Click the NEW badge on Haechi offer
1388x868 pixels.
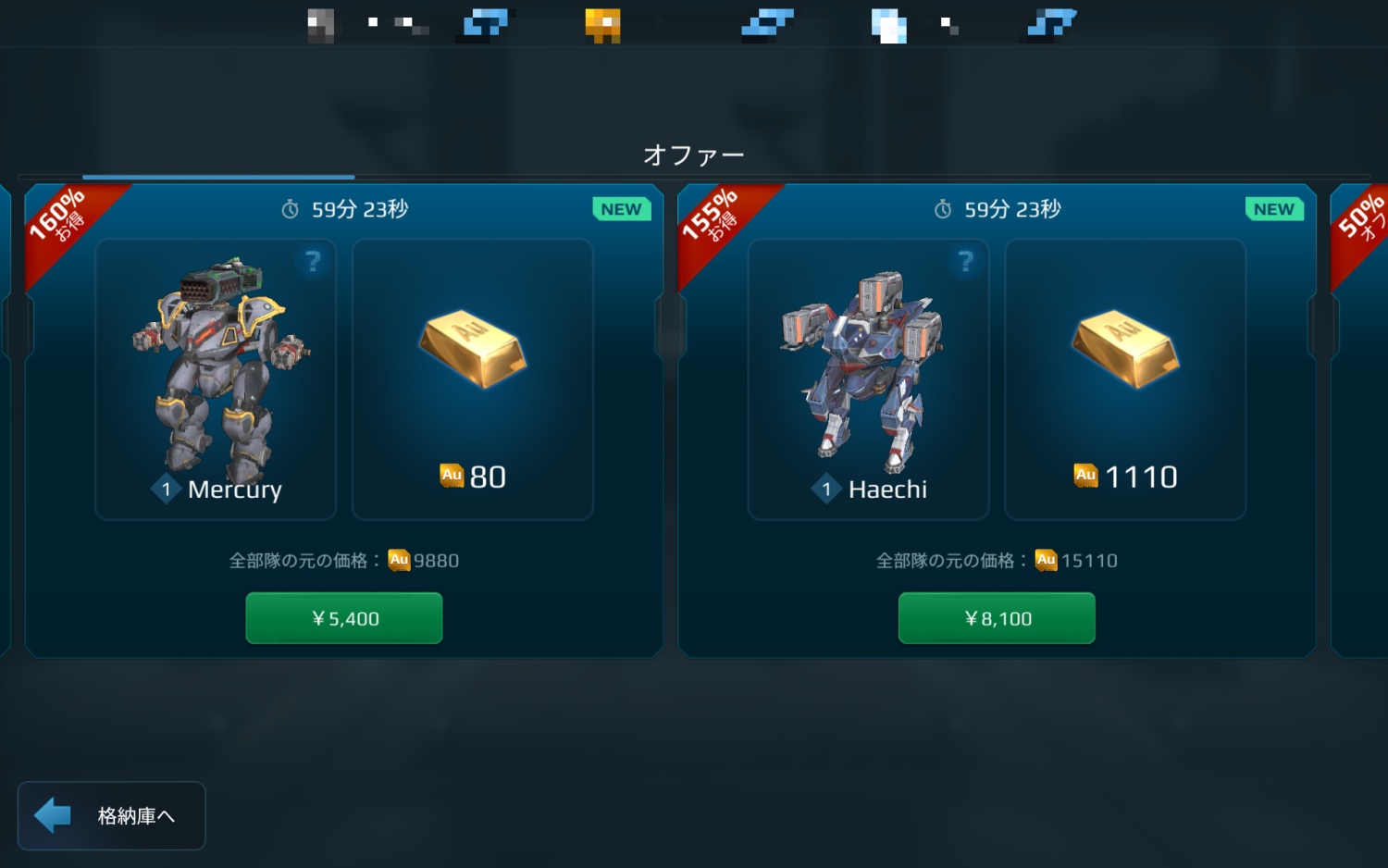coord(1274,209)
